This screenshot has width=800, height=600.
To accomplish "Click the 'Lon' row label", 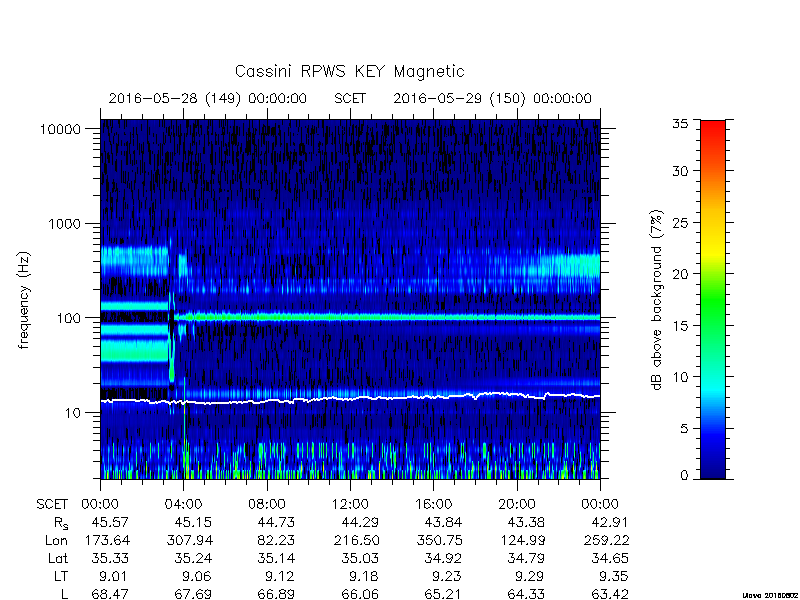I will click(56, 540).
